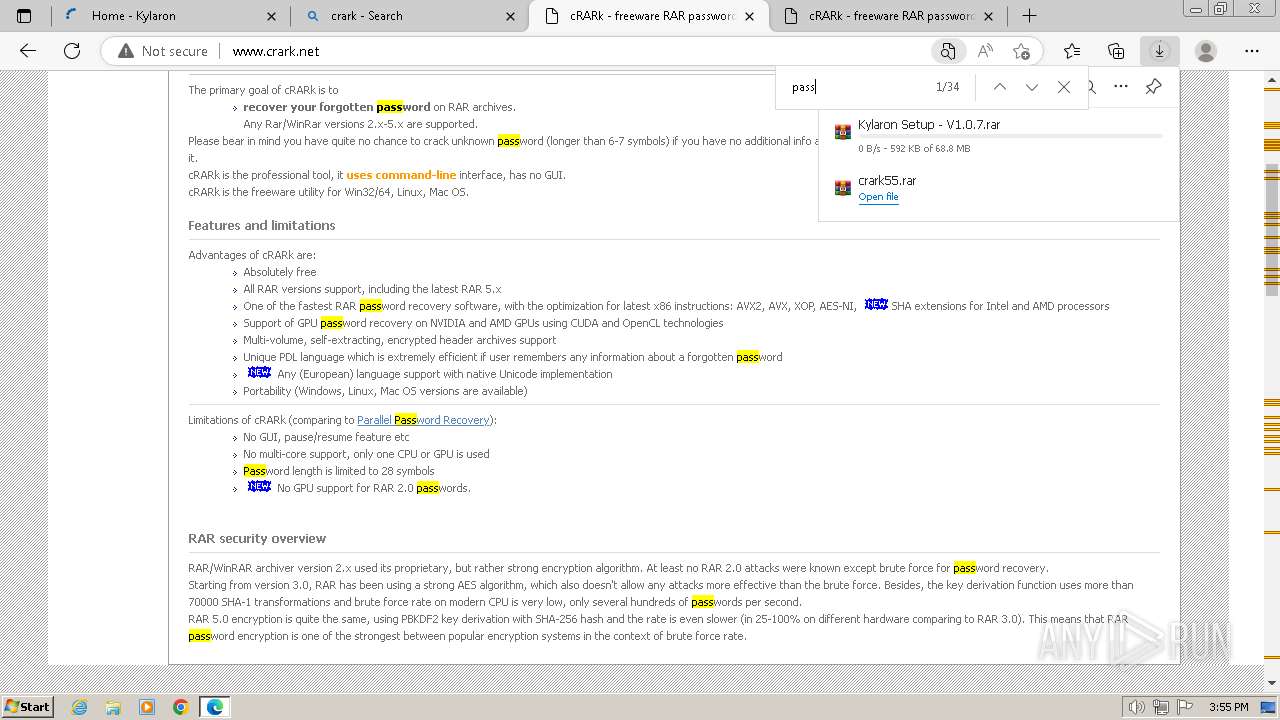The width and height of the screenshot is (1280, 720).
Task: Open the Favorites list
Action: [1072, 51]
